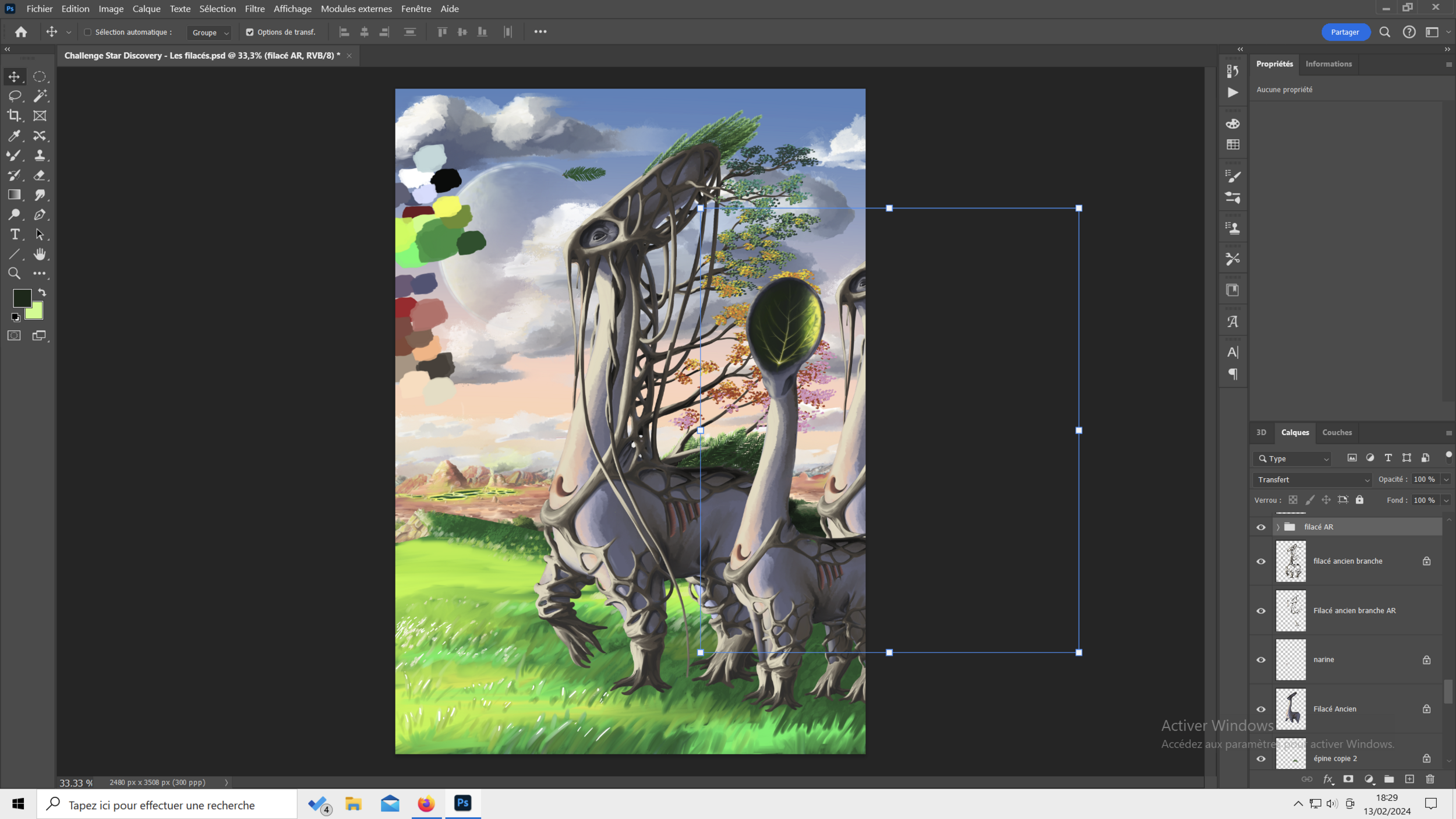Open the Groupe dropdown in options bar

click(x=210, y=33)
